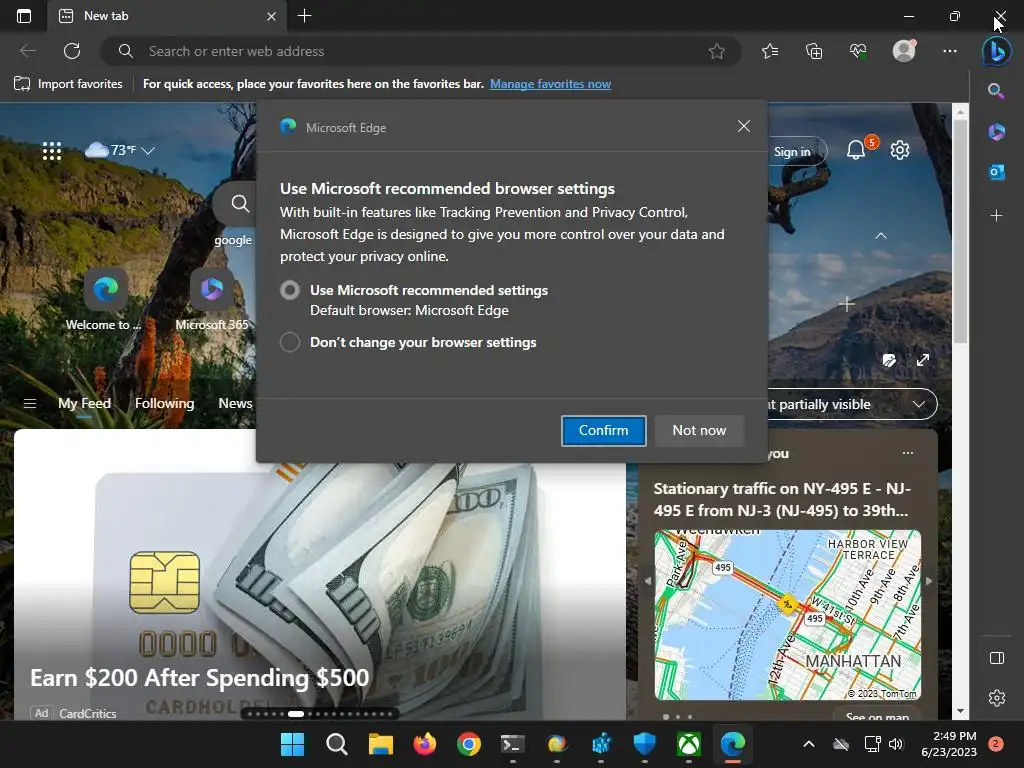Close the New tab tab

pos(272,16)
